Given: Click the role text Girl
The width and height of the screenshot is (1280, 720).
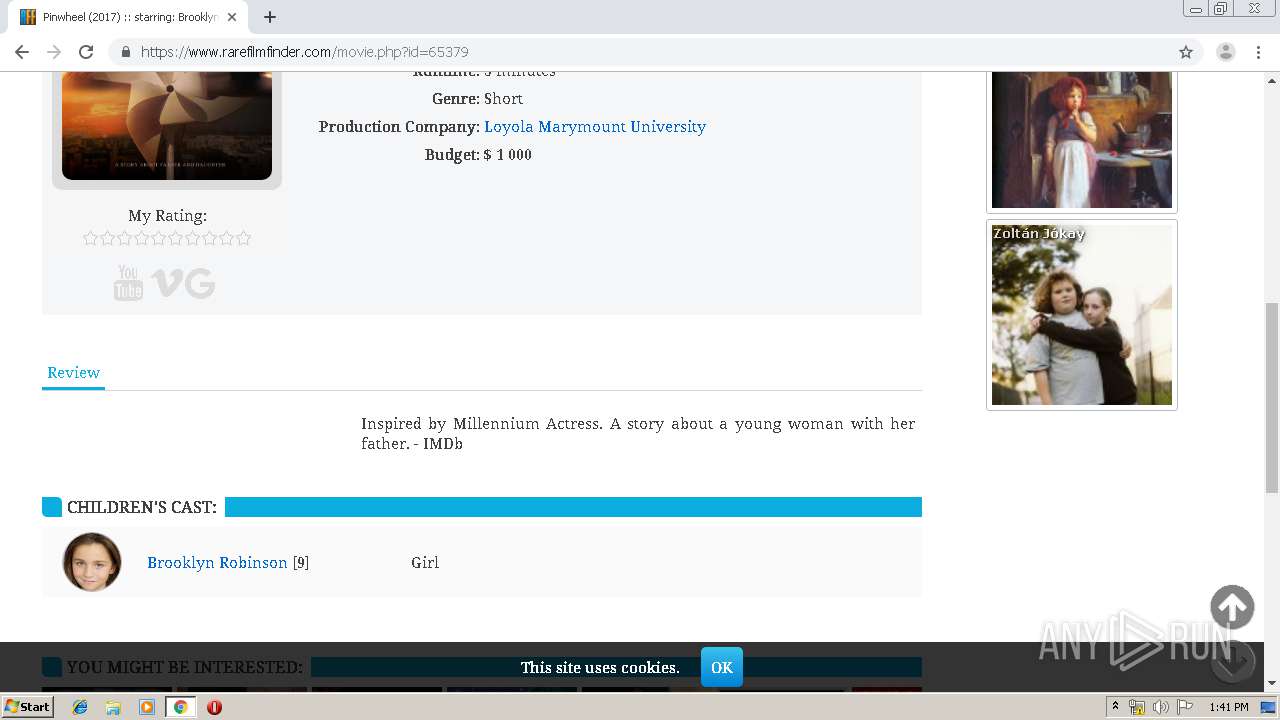Looking at the screenshot, I should pyautogui.click(x=425, y=563).
